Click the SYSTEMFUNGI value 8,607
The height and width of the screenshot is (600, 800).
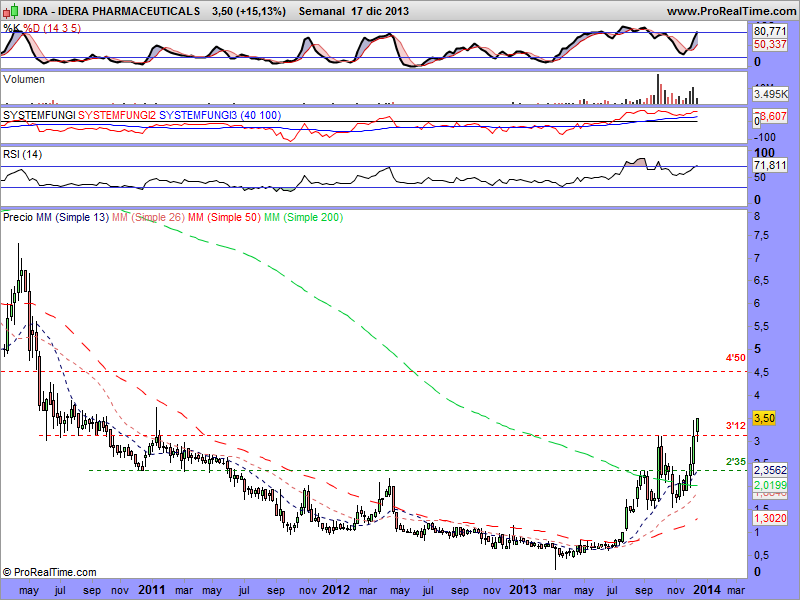[773, 117]
